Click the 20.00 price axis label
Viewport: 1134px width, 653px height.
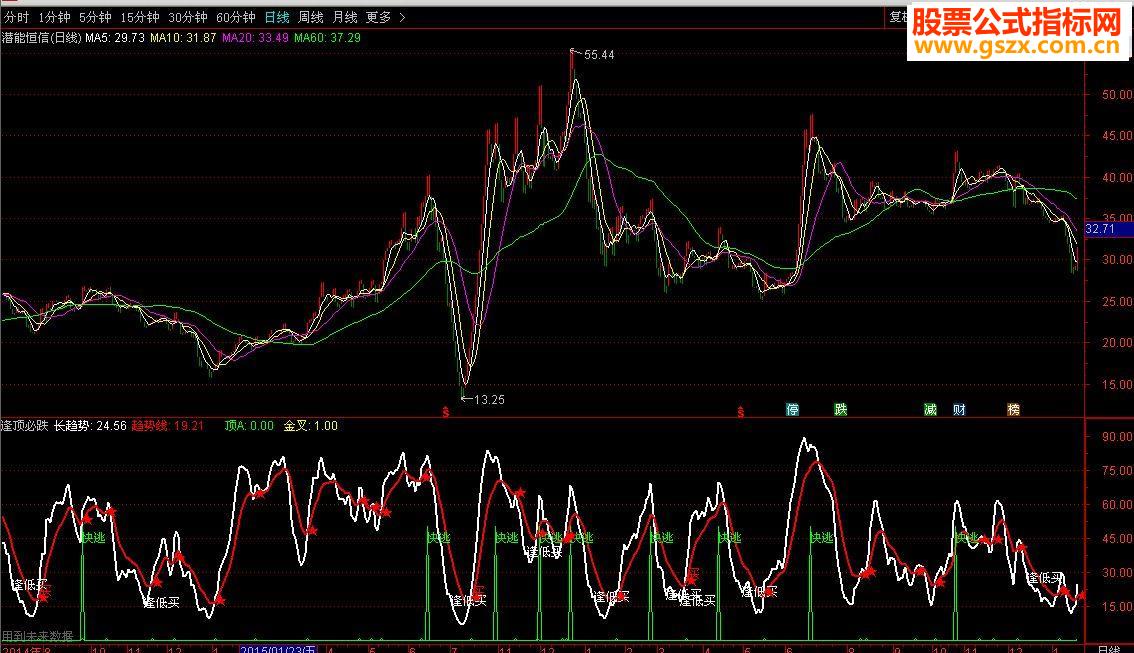(1117, 343)
